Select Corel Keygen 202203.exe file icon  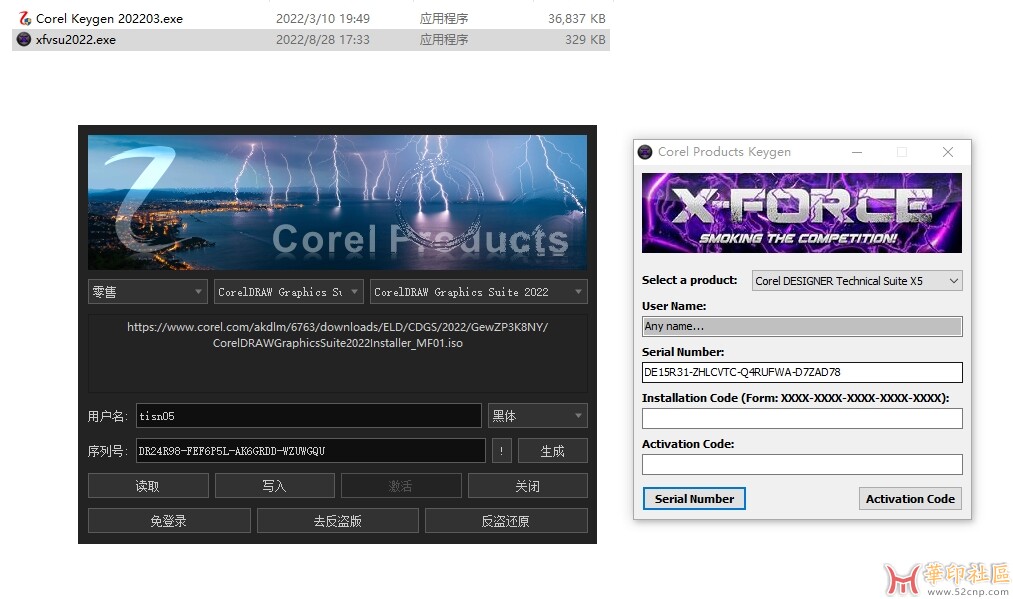click(25, 18)
